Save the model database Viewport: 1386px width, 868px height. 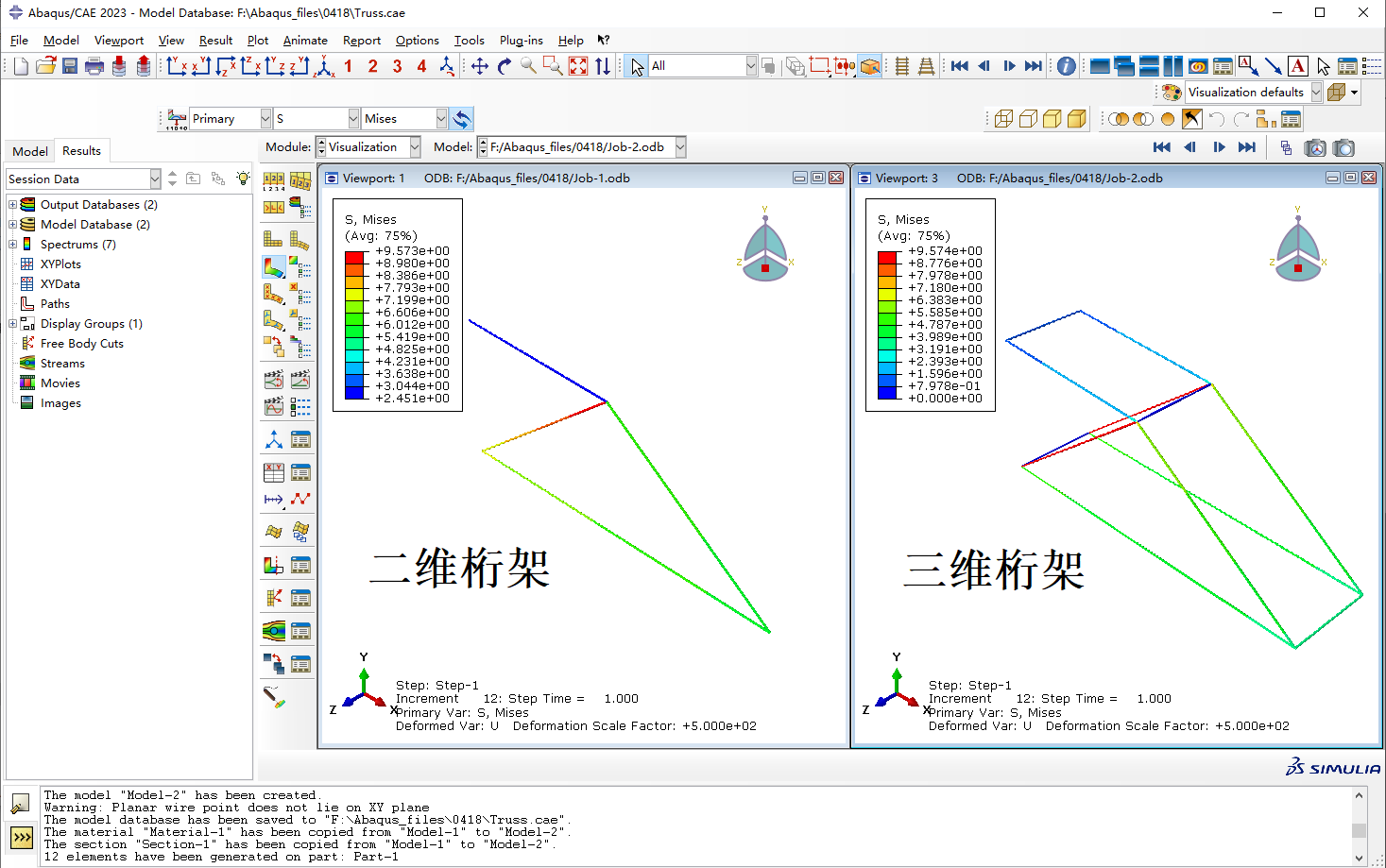(70, 65)
